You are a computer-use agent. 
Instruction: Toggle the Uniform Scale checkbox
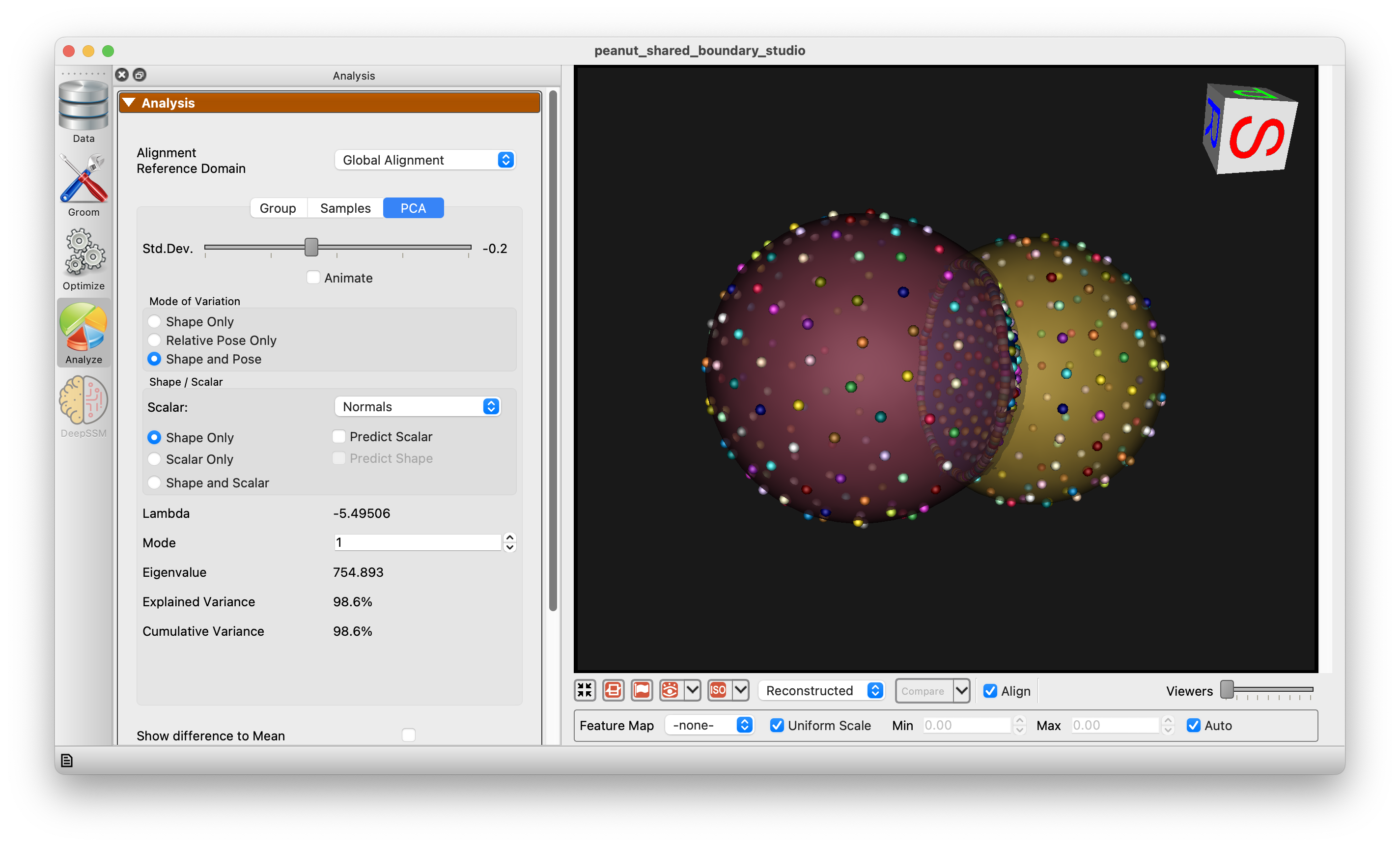777,725
